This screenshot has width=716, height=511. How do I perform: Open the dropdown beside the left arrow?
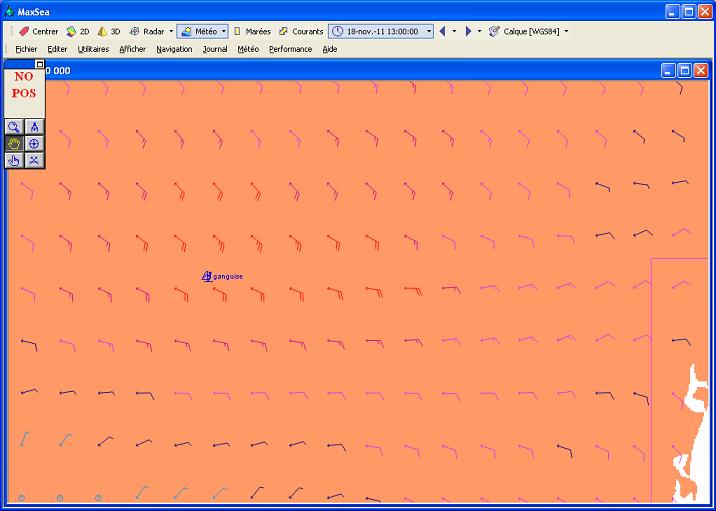[x=454, y=32]
